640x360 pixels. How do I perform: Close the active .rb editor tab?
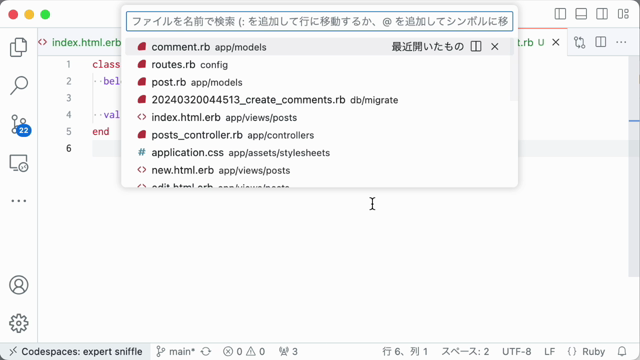pyautogui.click(x=556, y=42)
